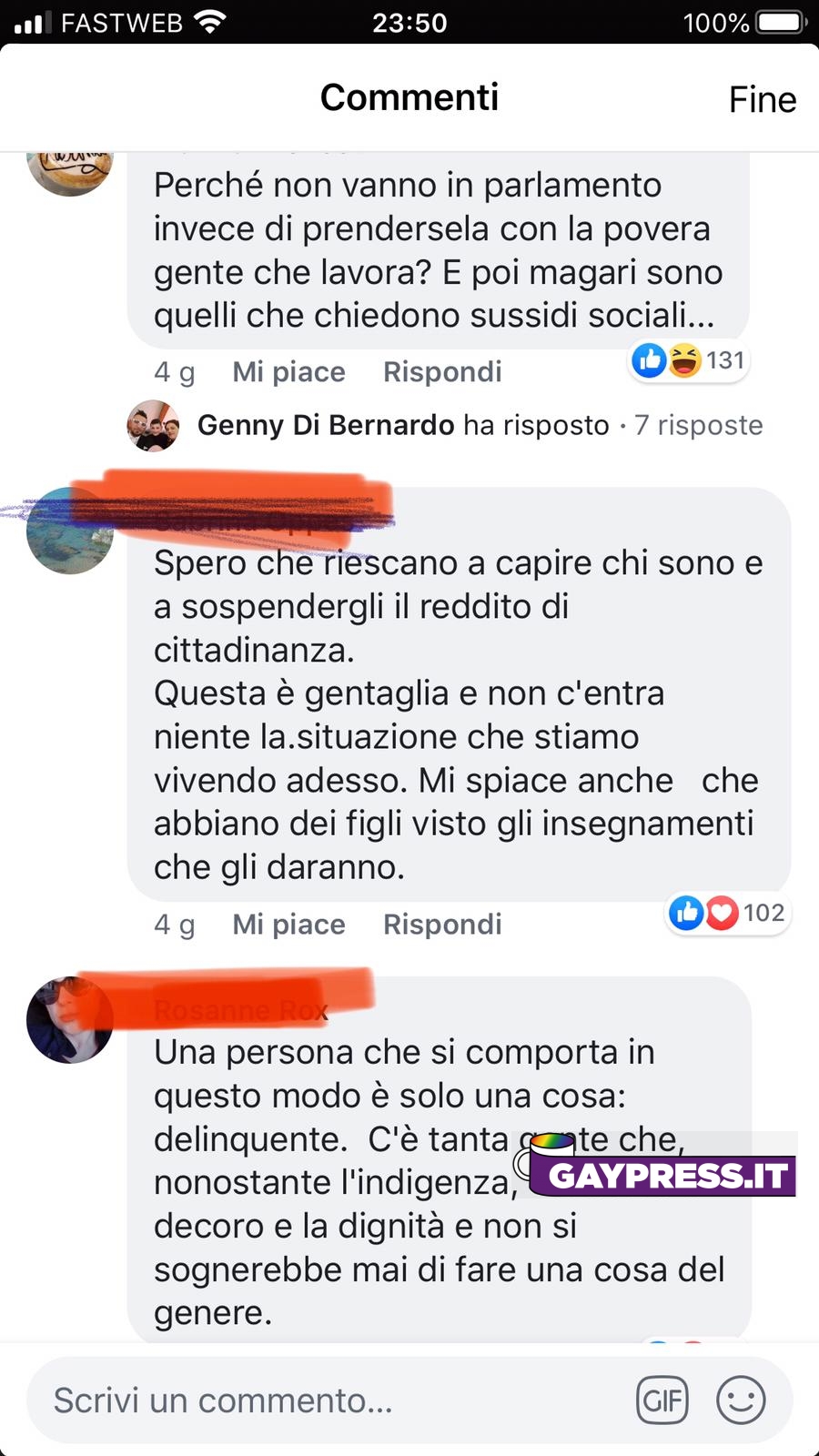The height and width of the screenshot is (1456, 819).
Task: Expand the 7 risposte reply thread
Action: pos(699,425)
